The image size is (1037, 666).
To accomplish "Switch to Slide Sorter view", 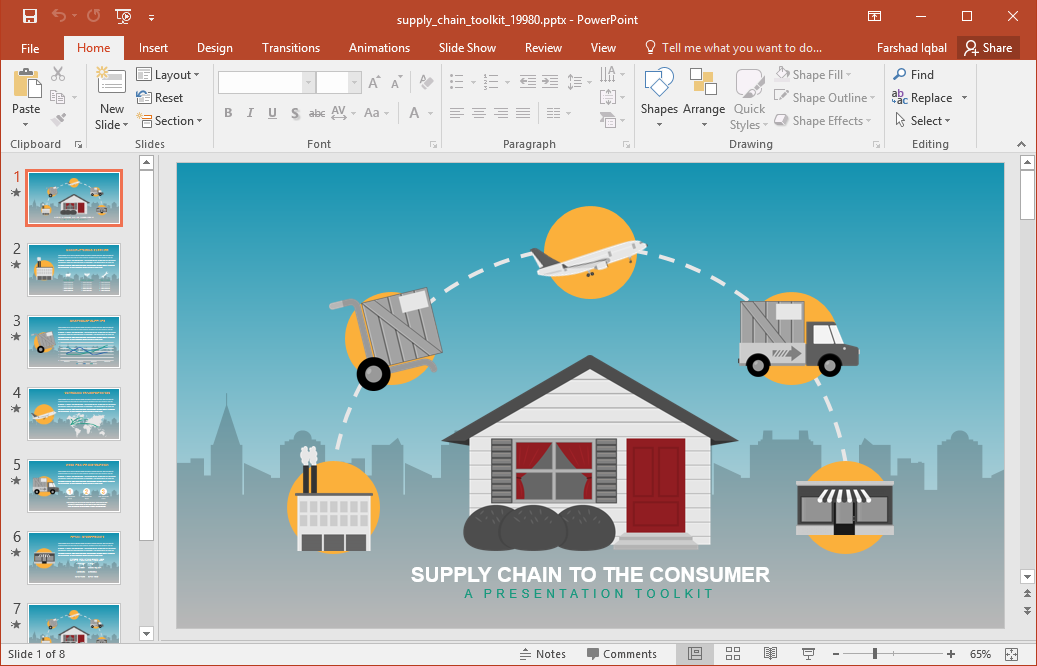I will coord(732,654).
